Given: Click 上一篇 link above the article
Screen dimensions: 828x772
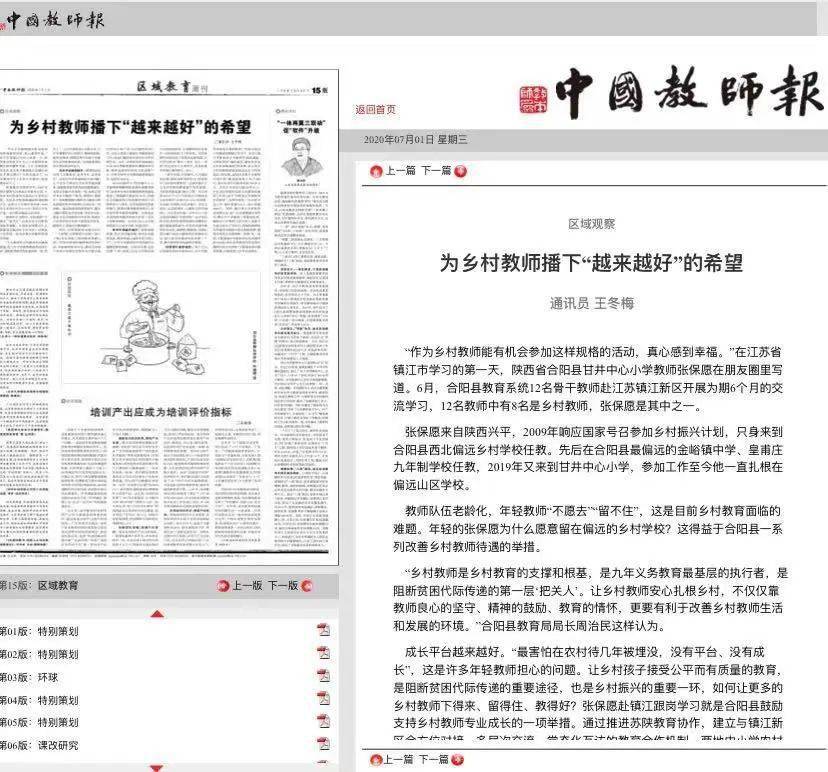Looking at the screenshot, I should coord(400,170).
